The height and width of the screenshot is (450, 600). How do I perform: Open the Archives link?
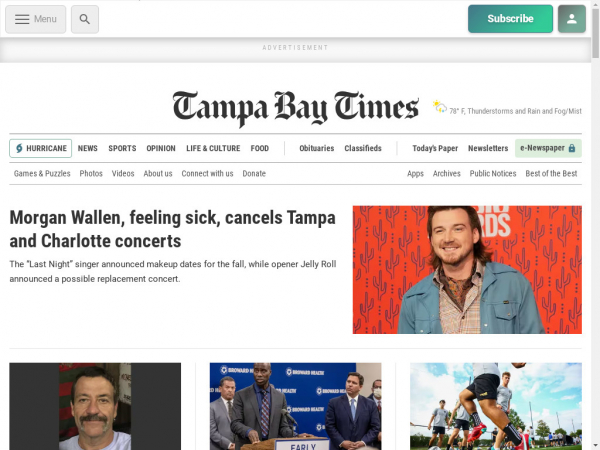point(447,174)
